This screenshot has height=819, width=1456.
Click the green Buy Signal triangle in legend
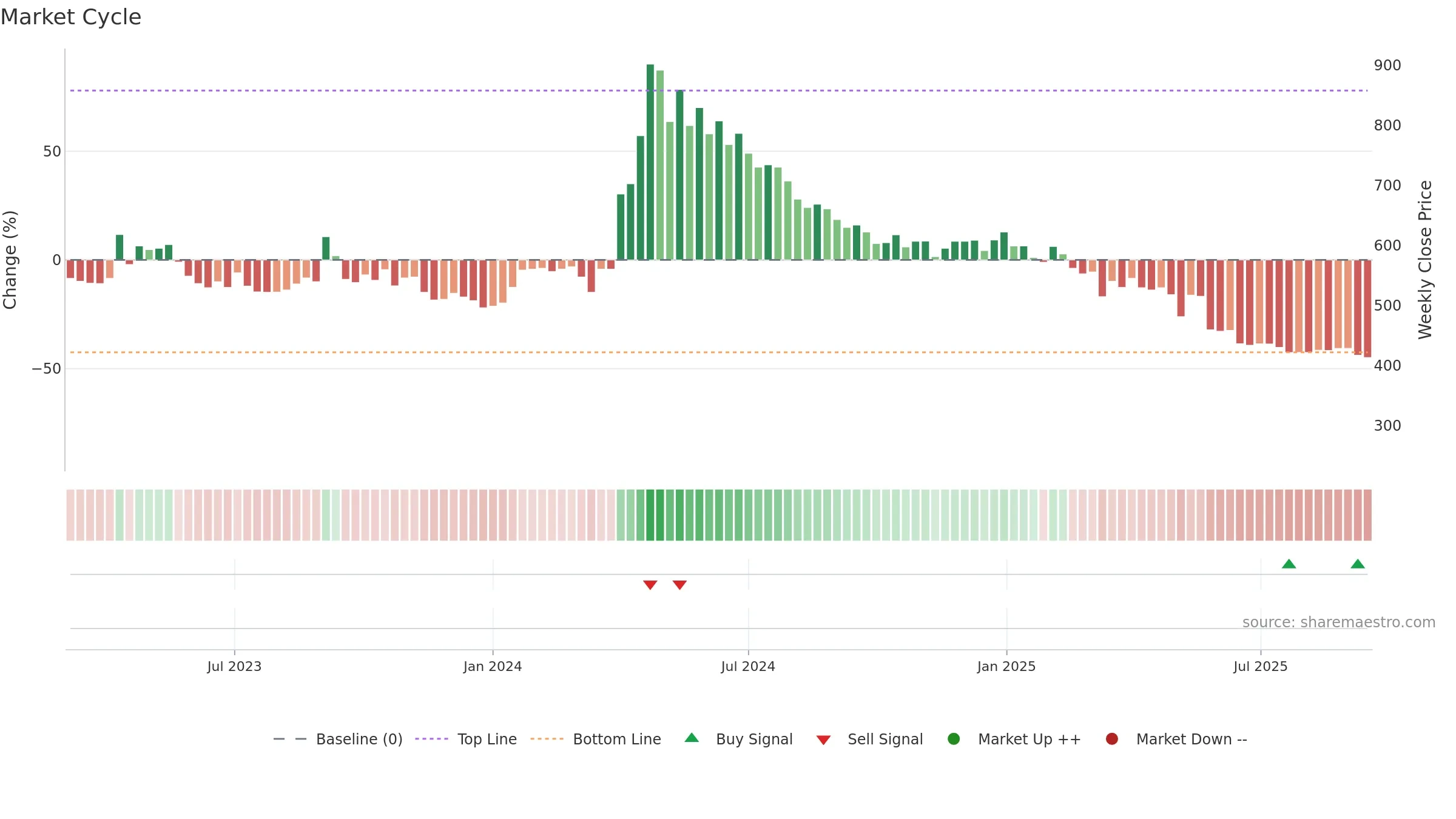[692, 738]
